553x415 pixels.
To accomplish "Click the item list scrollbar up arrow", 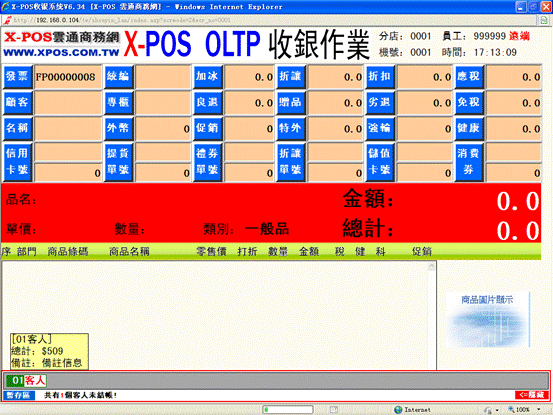I will pyautogui.click(x=431, y=267).
